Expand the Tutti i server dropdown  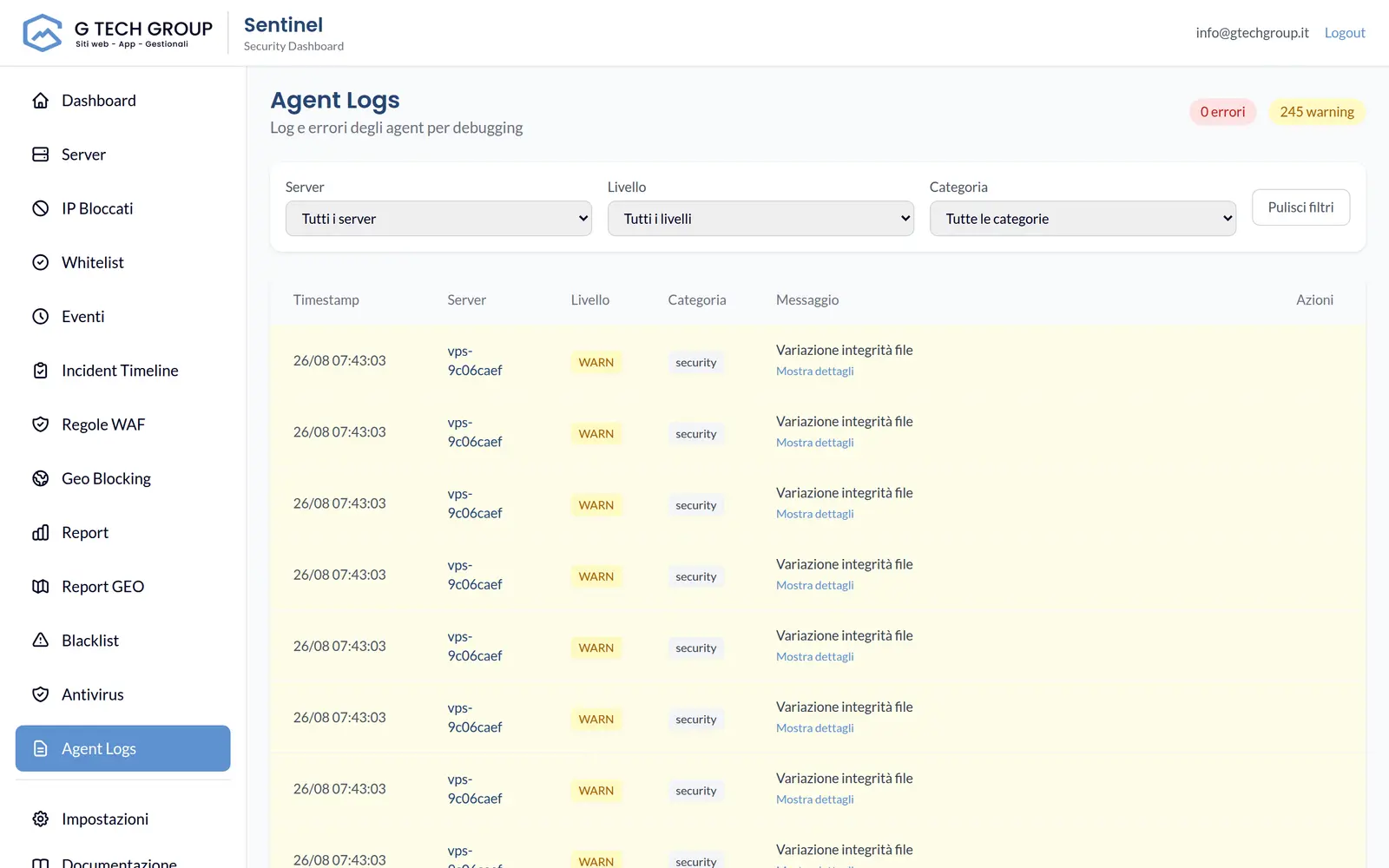pyautogui.click(x=438, y=219)
